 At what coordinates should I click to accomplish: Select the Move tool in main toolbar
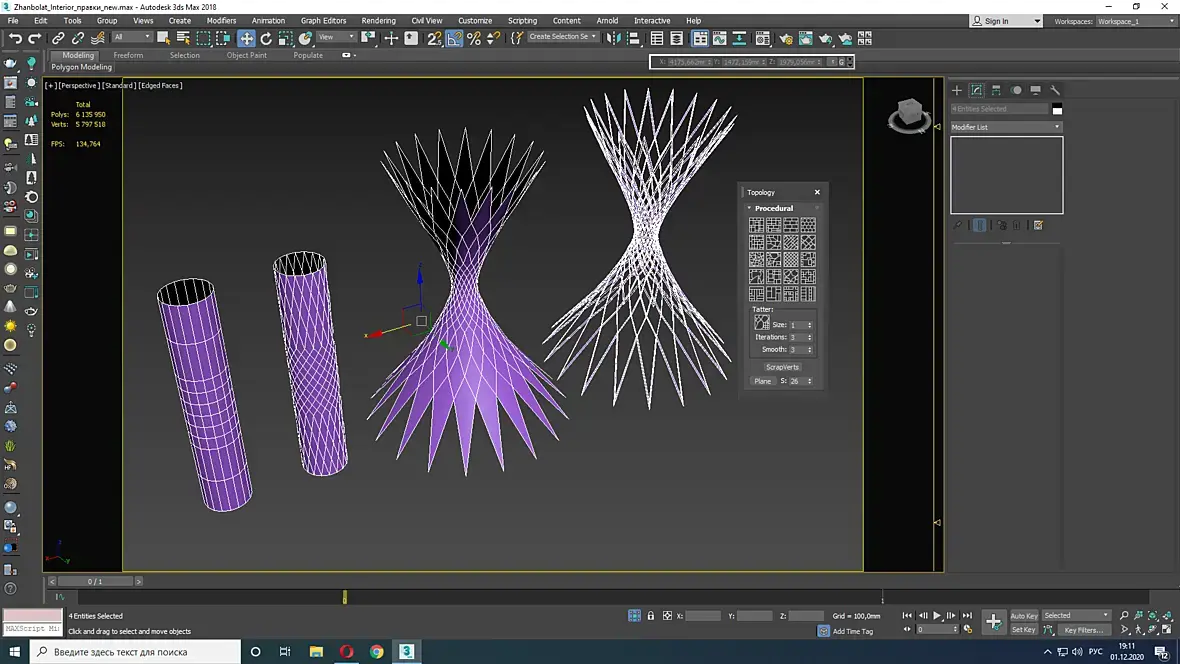[x=246, y=38]
